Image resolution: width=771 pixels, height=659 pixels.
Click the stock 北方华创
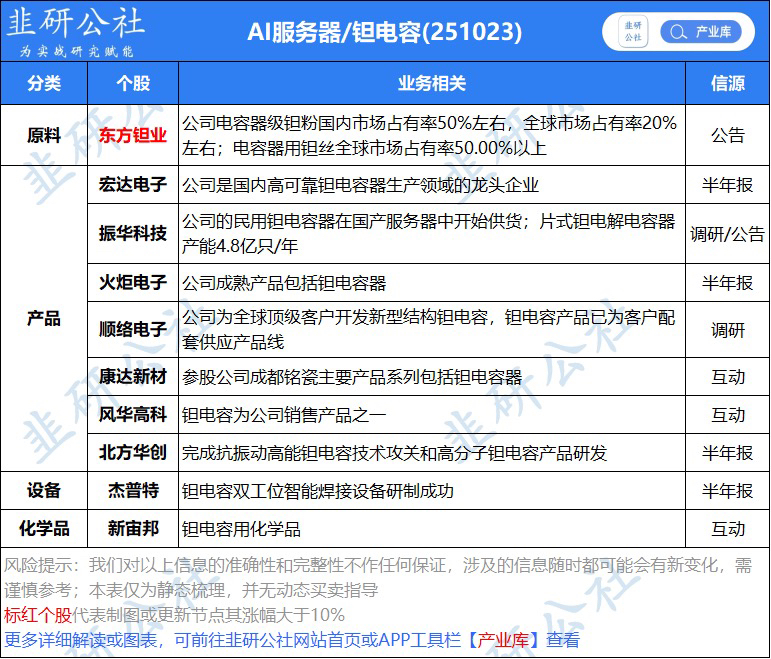pyautogui.click(x=133, y=452)
